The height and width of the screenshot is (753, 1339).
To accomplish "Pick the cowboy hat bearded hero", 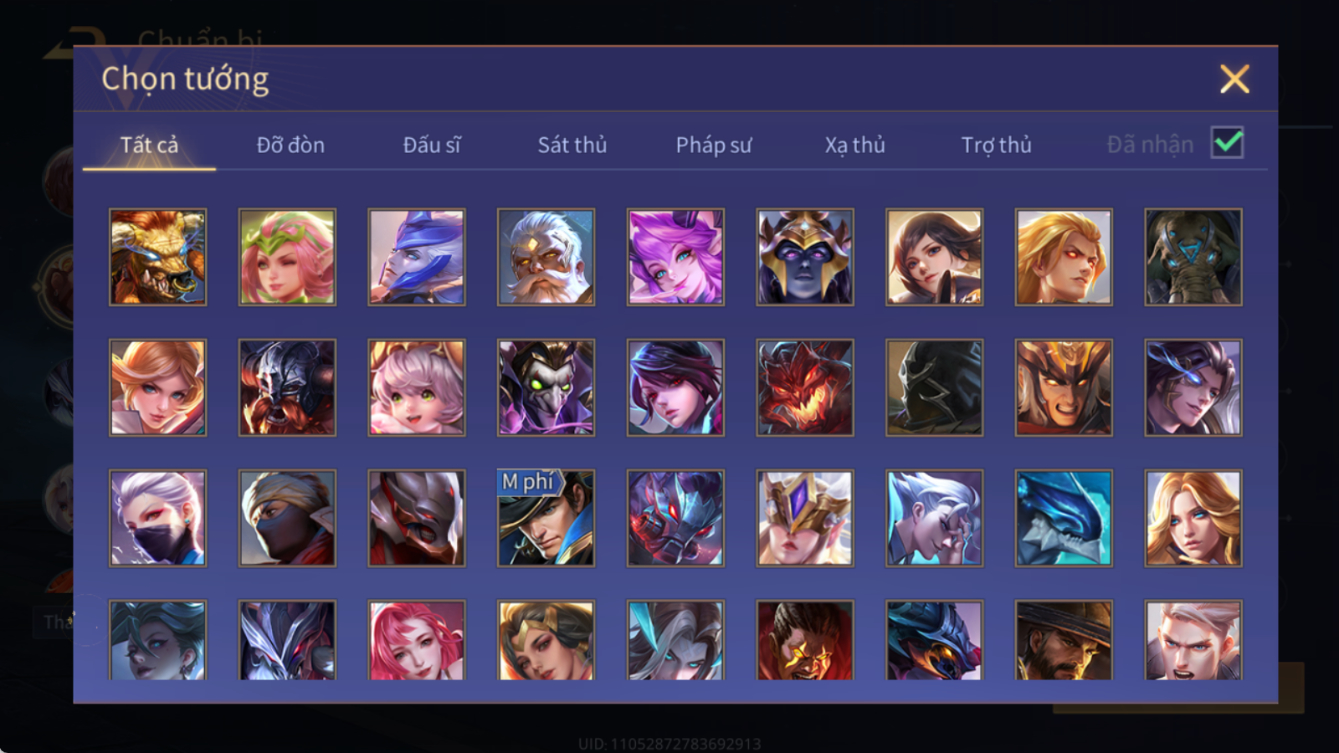I will (x=1064, y=640).
